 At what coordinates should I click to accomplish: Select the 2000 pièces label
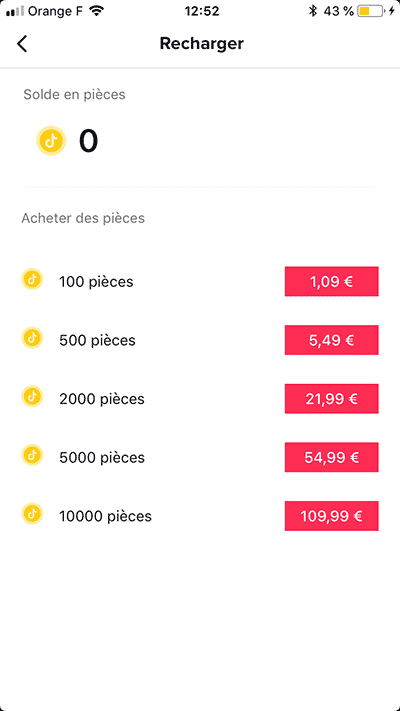[102, 399]
